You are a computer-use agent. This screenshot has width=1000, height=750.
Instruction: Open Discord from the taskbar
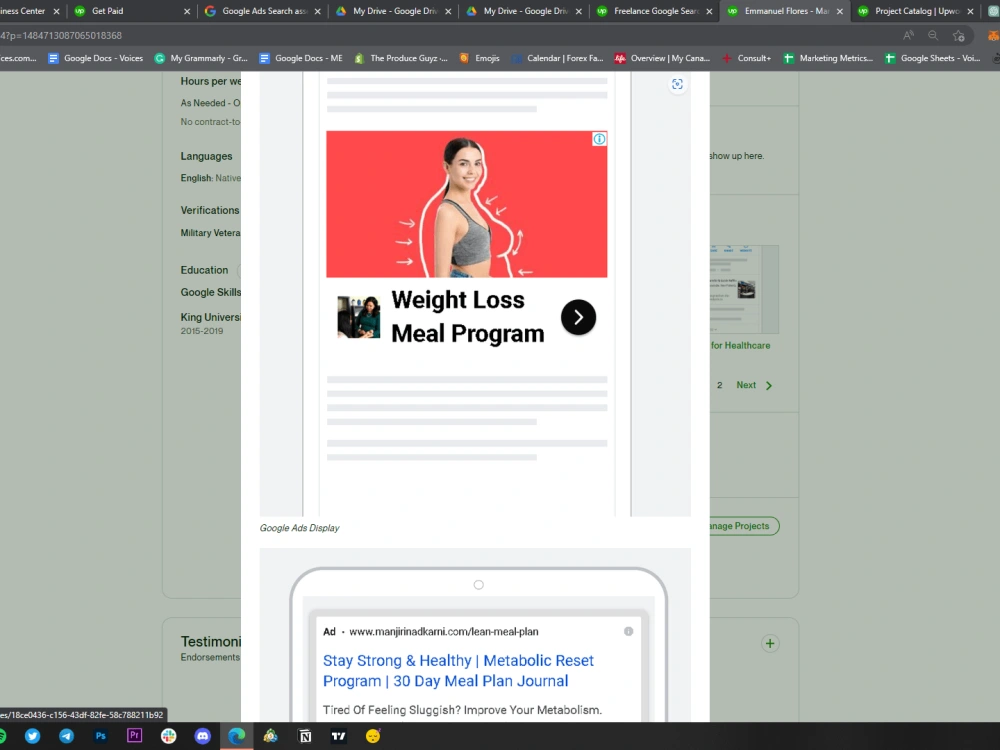click(x=203, y=736)
